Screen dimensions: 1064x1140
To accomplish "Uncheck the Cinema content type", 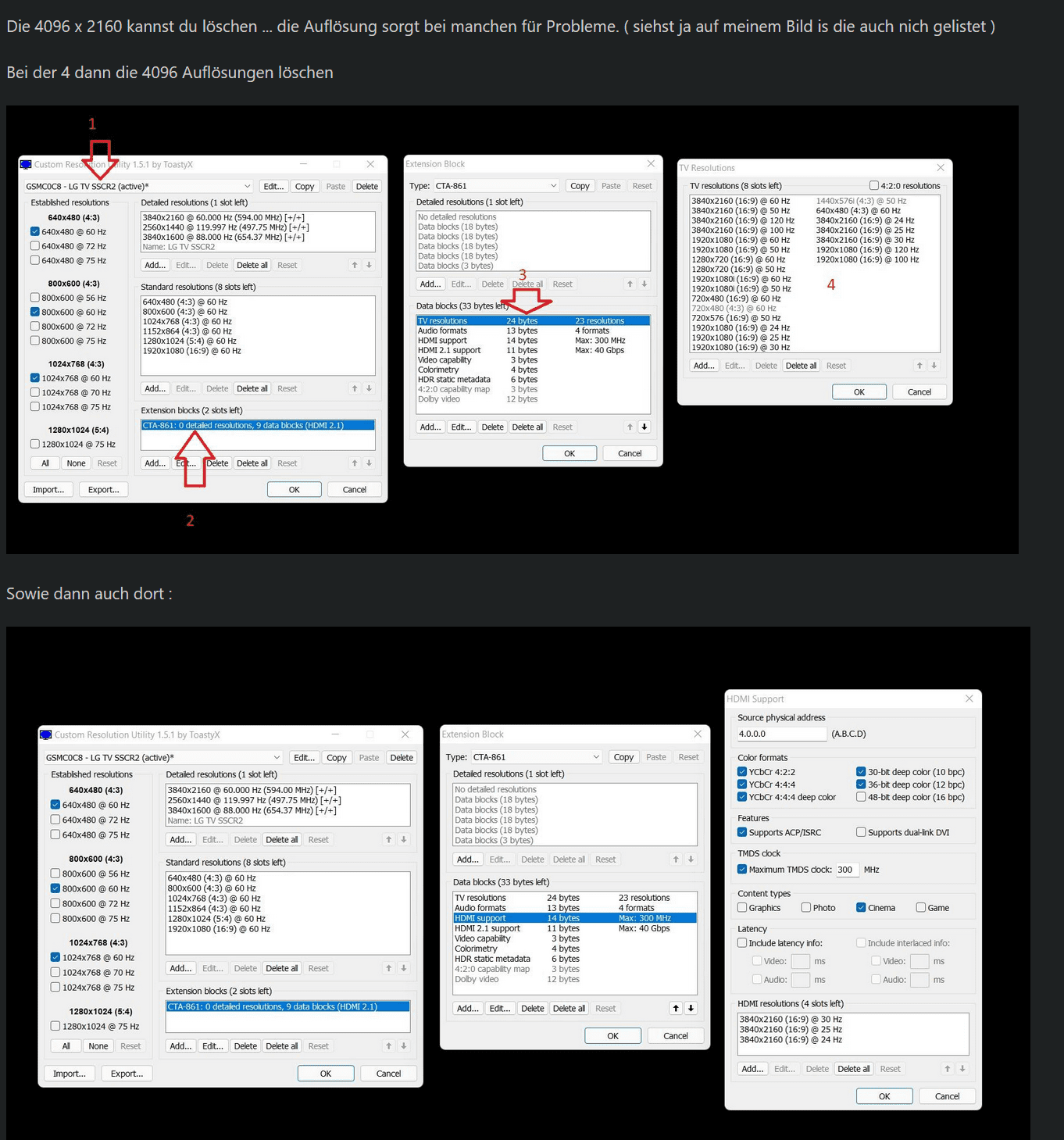I will point(861,907).
